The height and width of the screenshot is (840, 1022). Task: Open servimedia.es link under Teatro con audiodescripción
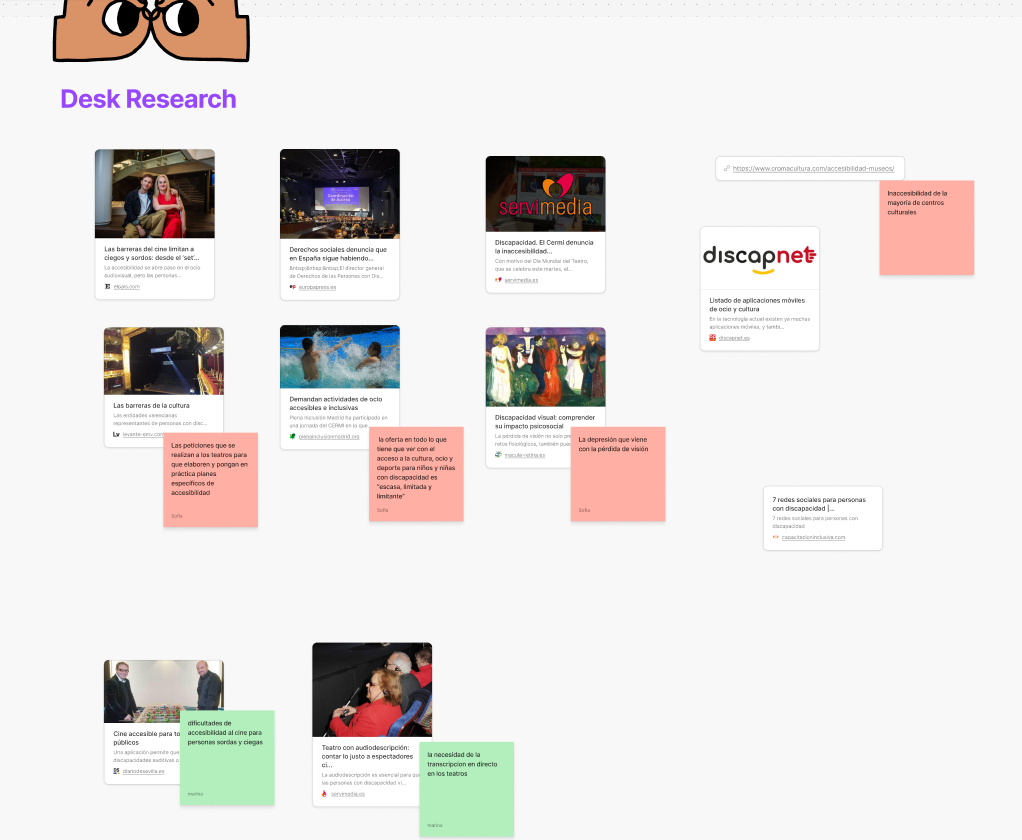[x=348, y=794]
